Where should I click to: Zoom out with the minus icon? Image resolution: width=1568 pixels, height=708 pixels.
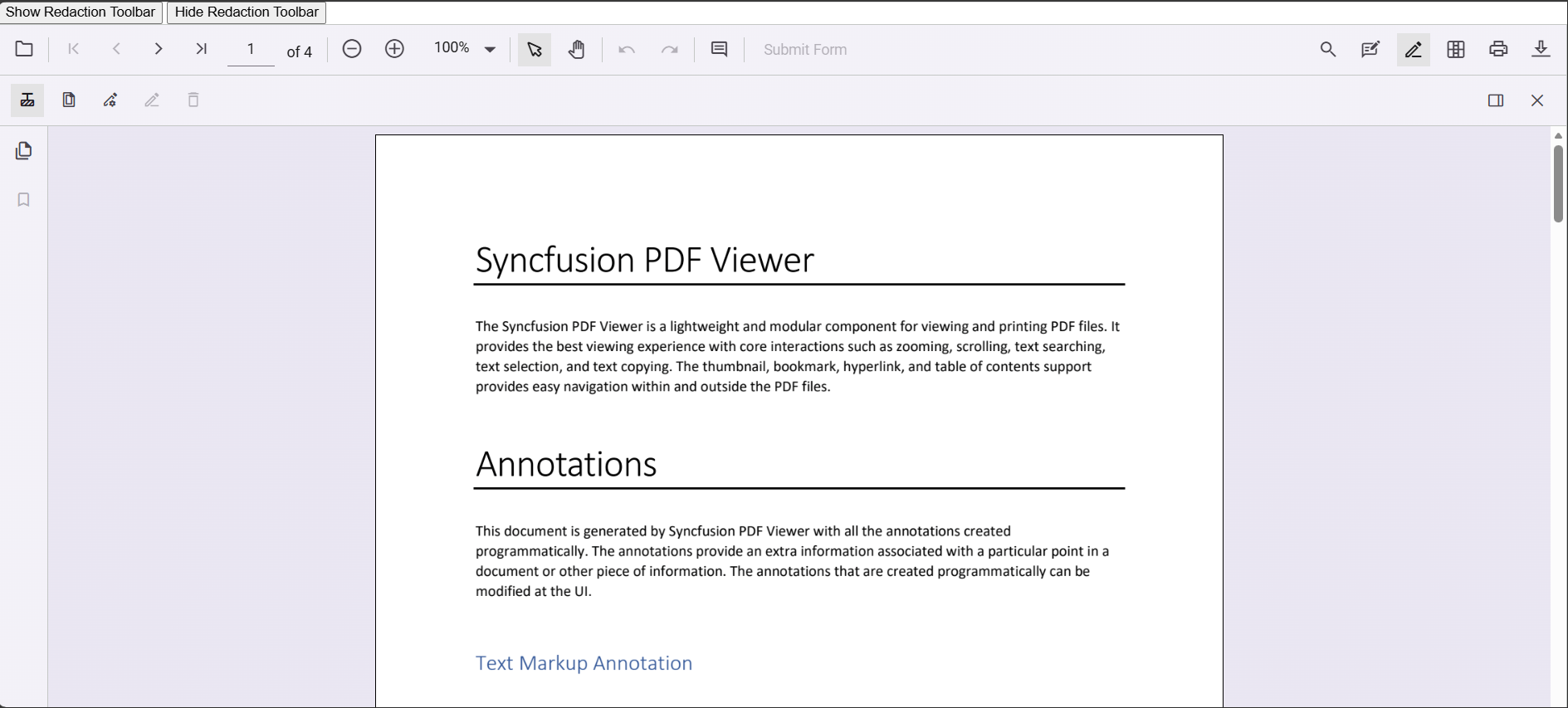pos(352,49)
